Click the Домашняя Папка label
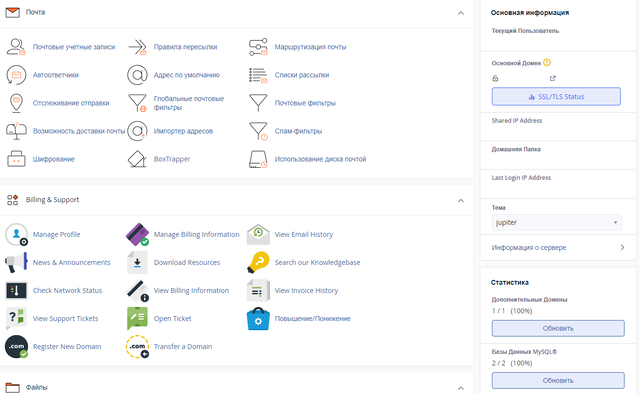640x394 pixels. tap(516, 149)
